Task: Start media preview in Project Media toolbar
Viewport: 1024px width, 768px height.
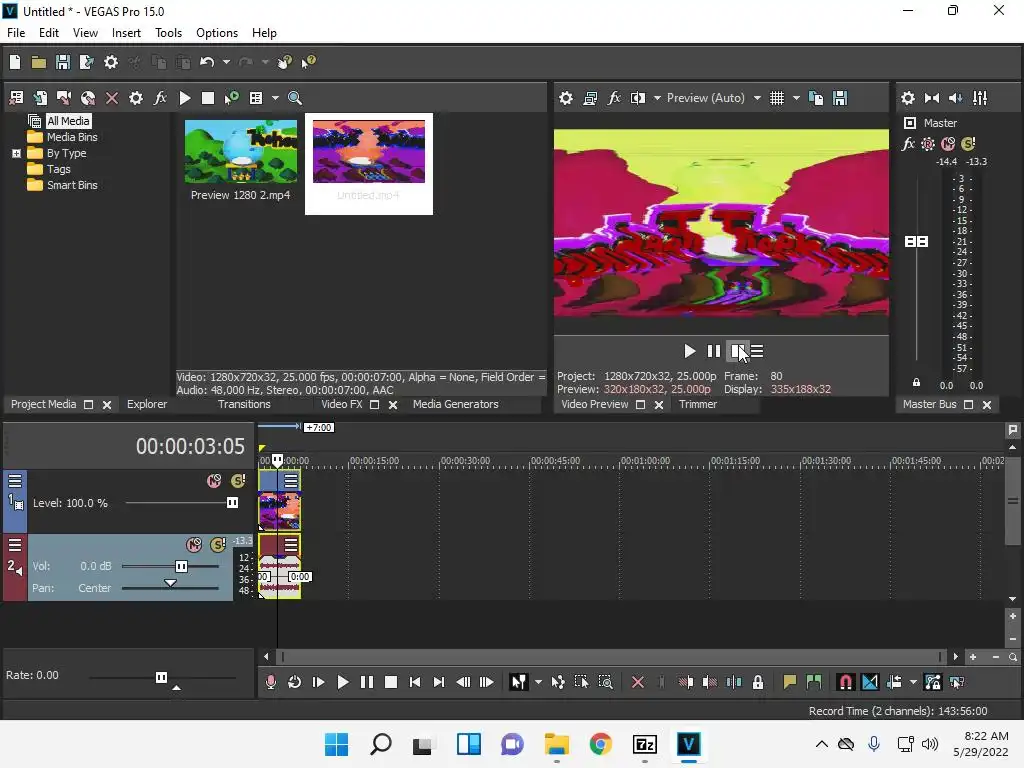Action: [185, 98]
